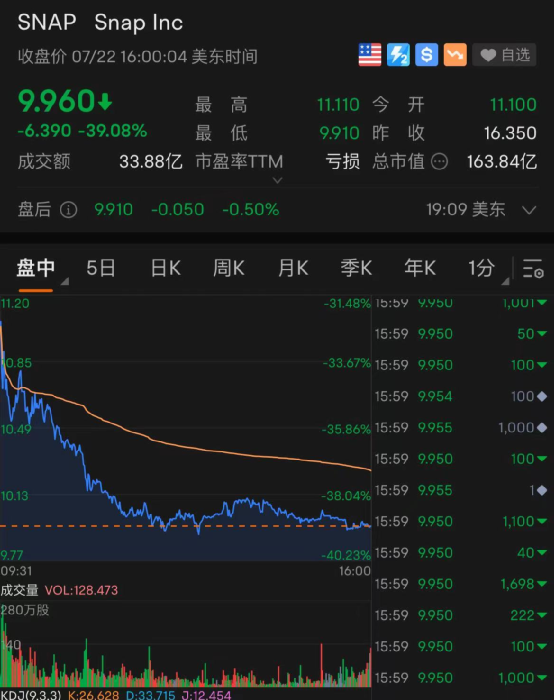Tap the current price 9.960
Viewport: 554px width, 700px height.
[57, 101]
